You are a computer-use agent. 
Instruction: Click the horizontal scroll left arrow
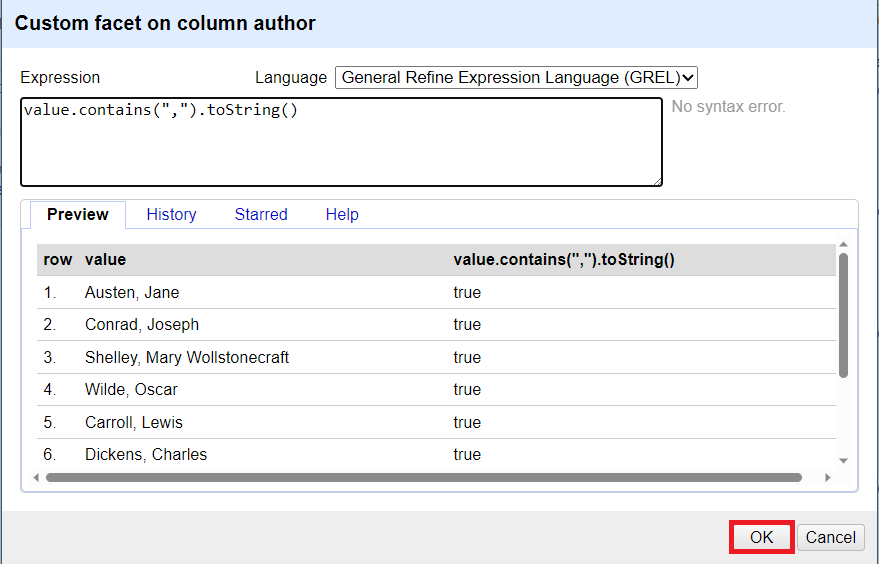tap(37, 478)
